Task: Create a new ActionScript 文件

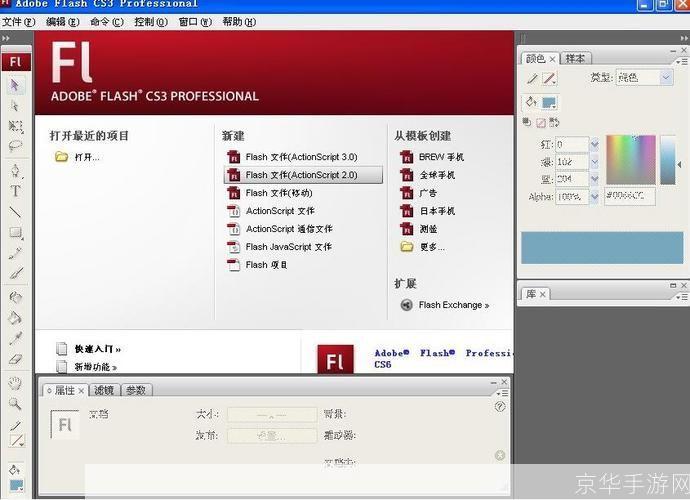Action: (271, 211)
